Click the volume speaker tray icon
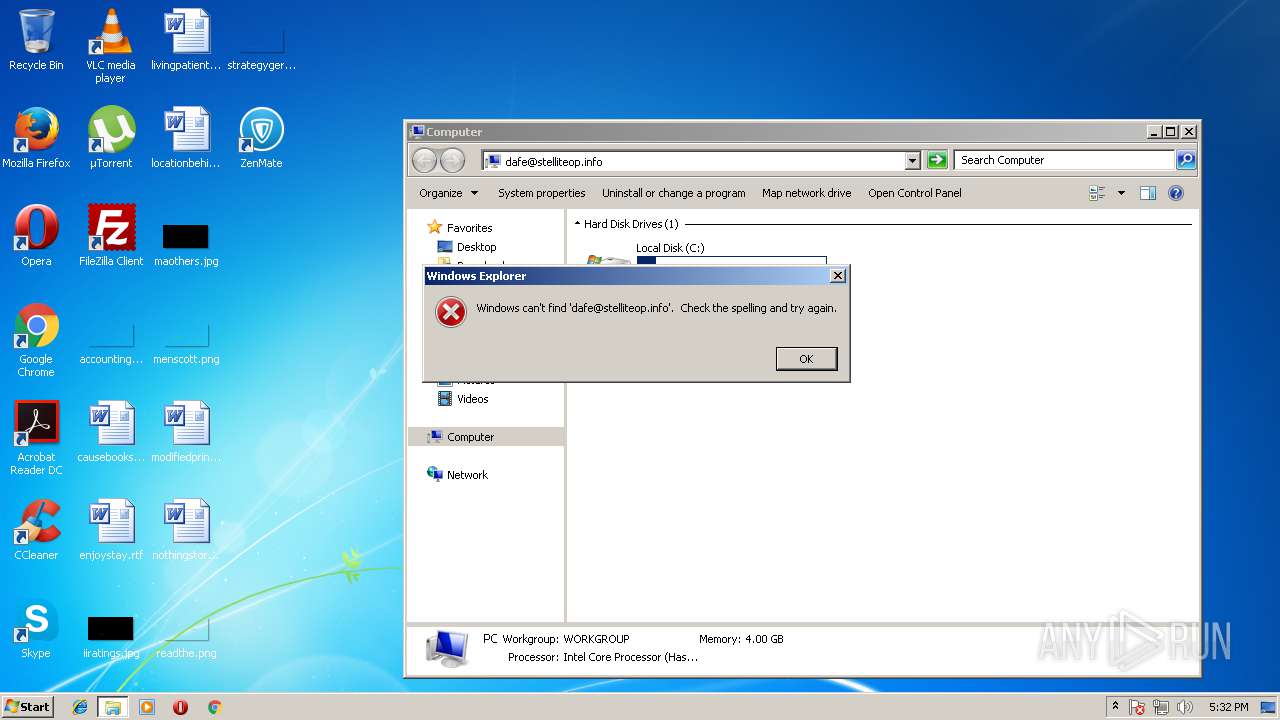1280x720 pixels. (1185, 707)
